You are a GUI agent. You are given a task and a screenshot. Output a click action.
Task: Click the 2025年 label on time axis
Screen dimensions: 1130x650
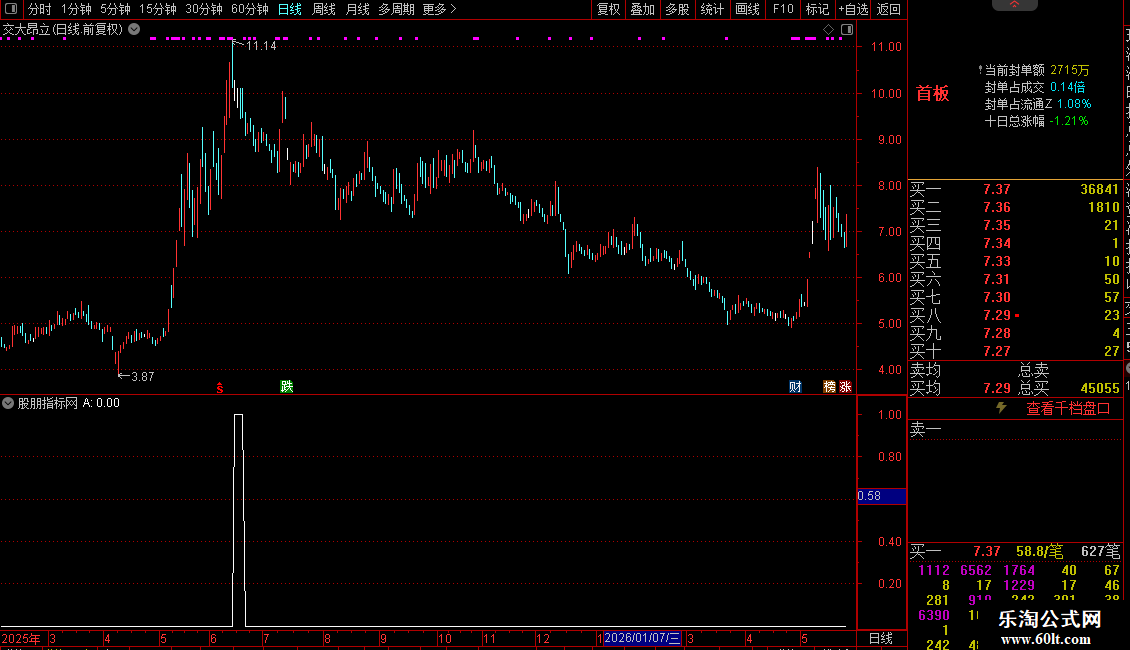21,638
